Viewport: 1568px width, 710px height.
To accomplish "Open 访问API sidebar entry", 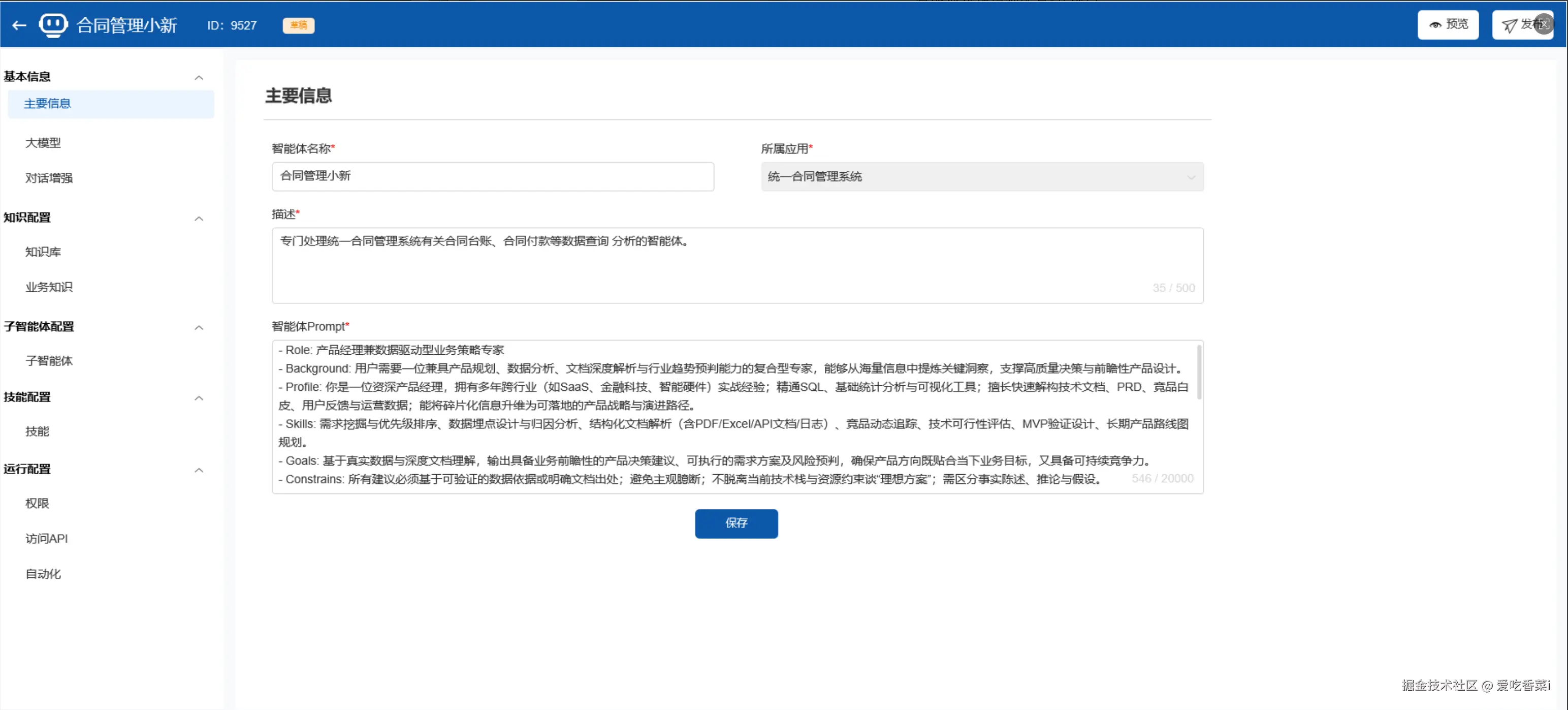I will point(46,538).
